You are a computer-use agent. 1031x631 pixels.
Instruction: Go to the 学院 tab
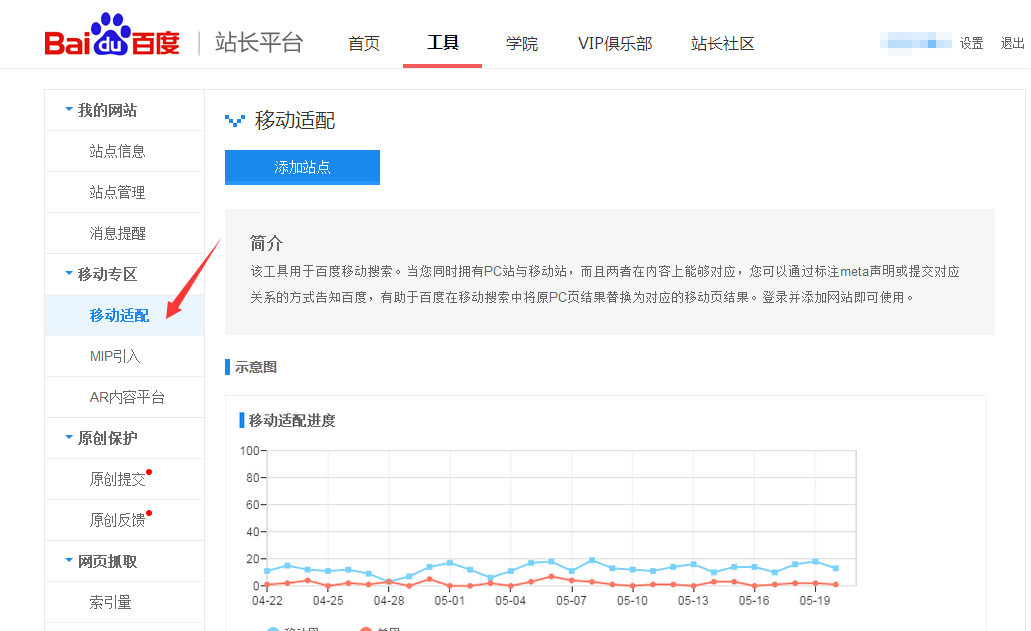521,43
